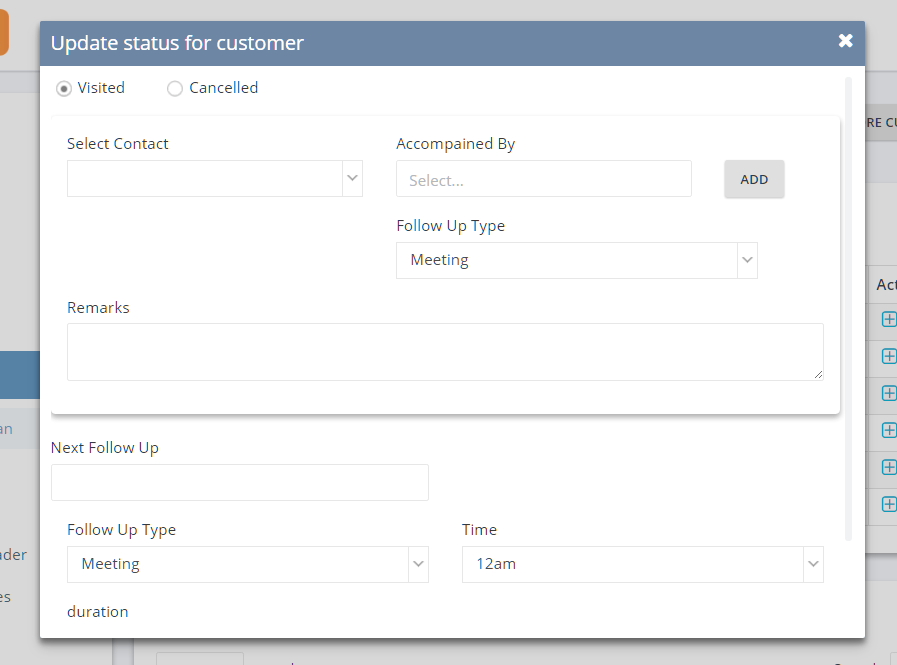Click the "duration" label

click(98, 612)
